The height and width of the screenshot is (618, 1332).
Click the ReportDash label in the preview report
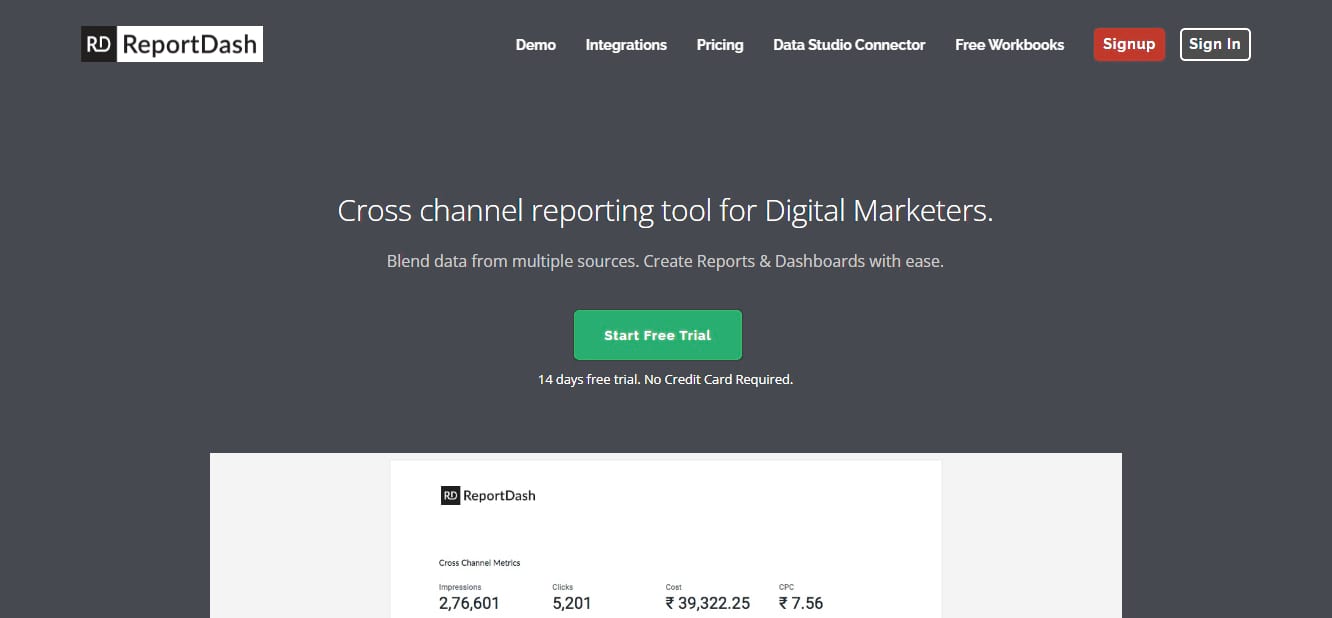click(x=499, y=495)
